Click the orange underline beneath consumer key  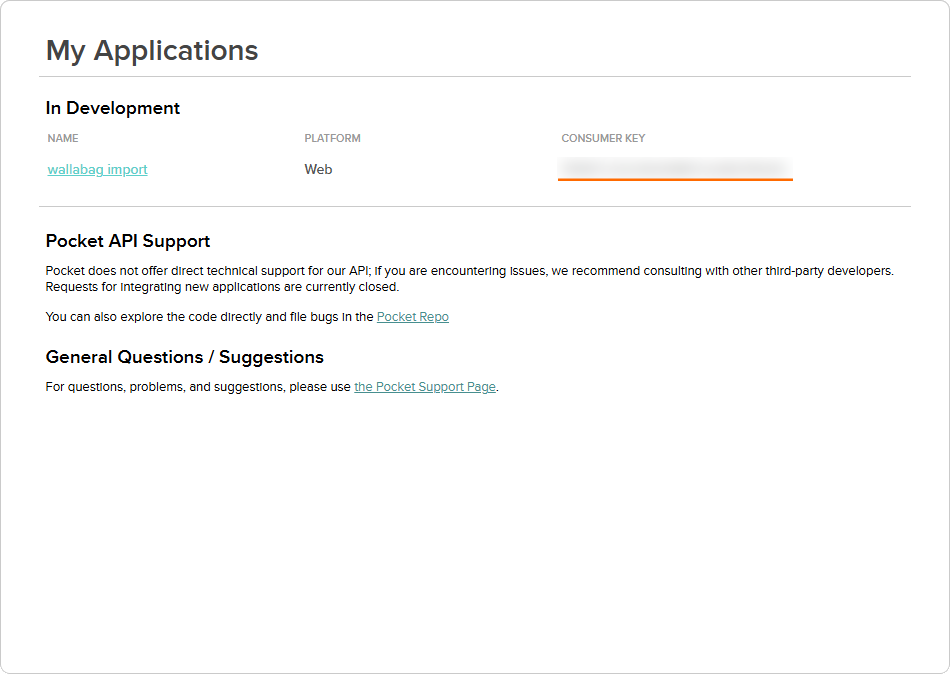(675, 179)
